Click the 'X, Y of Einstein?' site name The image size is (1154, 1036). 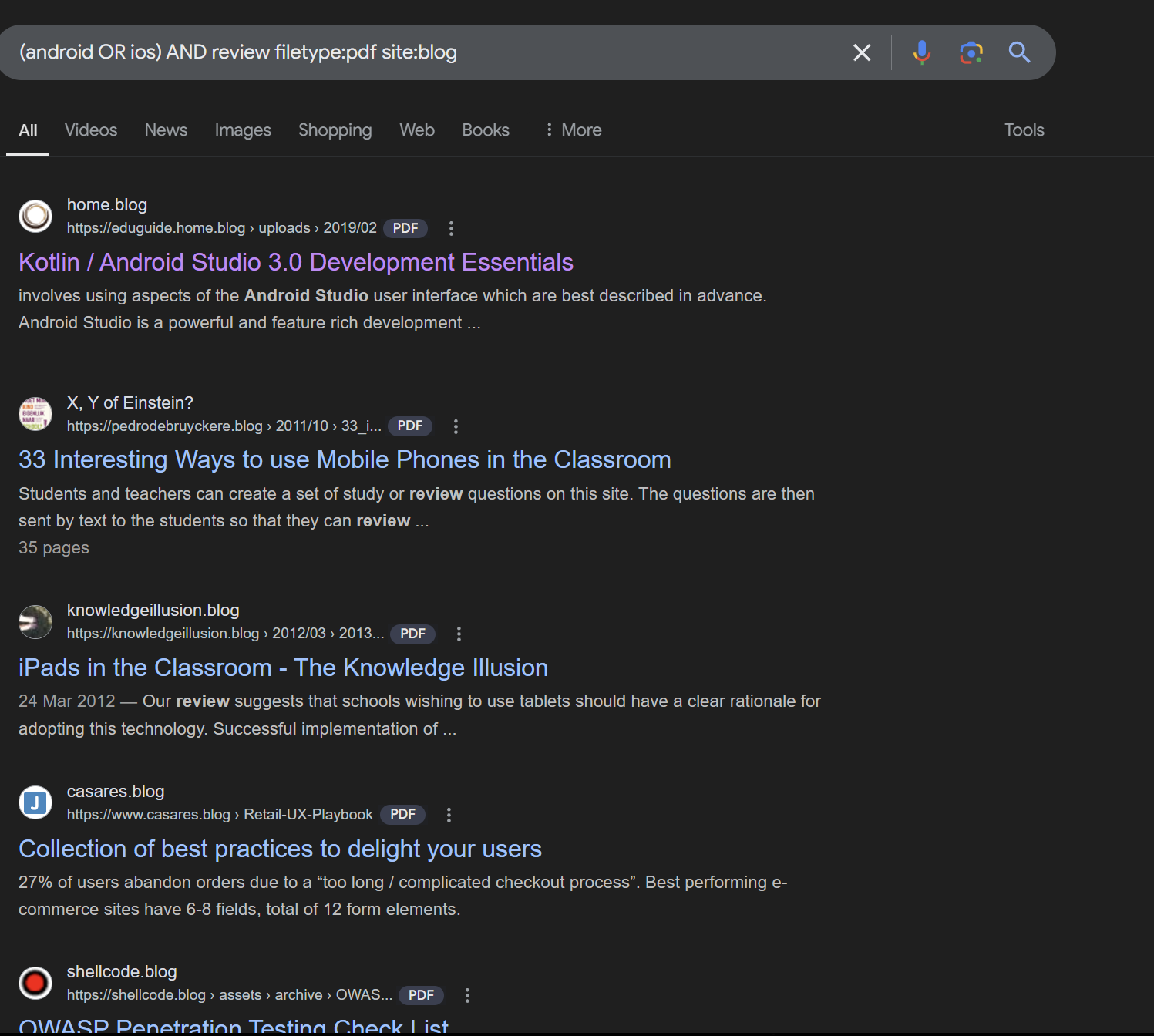tap(130, 403)
